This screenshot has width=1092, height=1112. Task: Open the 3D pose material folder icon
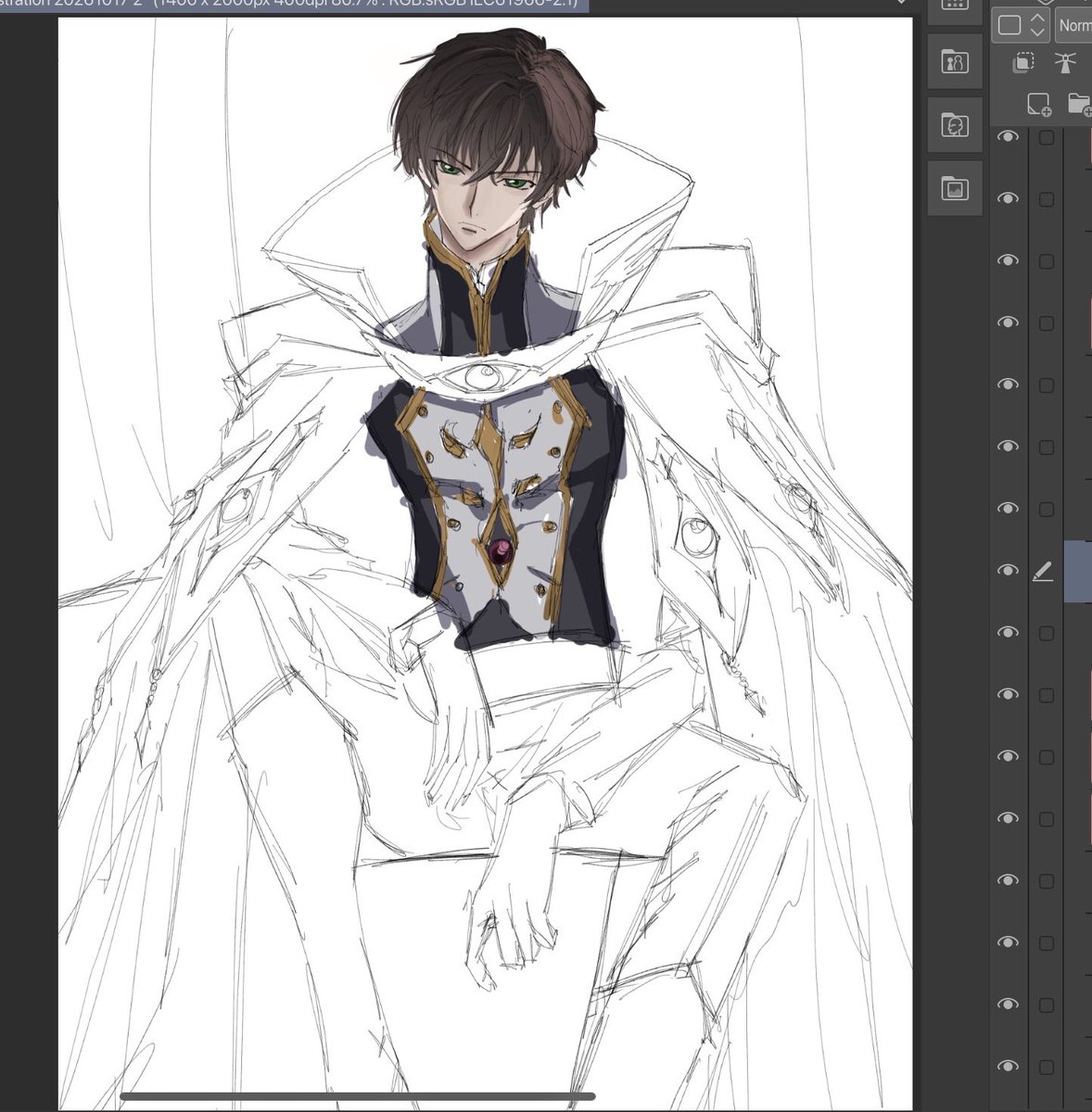pos(955,61)
